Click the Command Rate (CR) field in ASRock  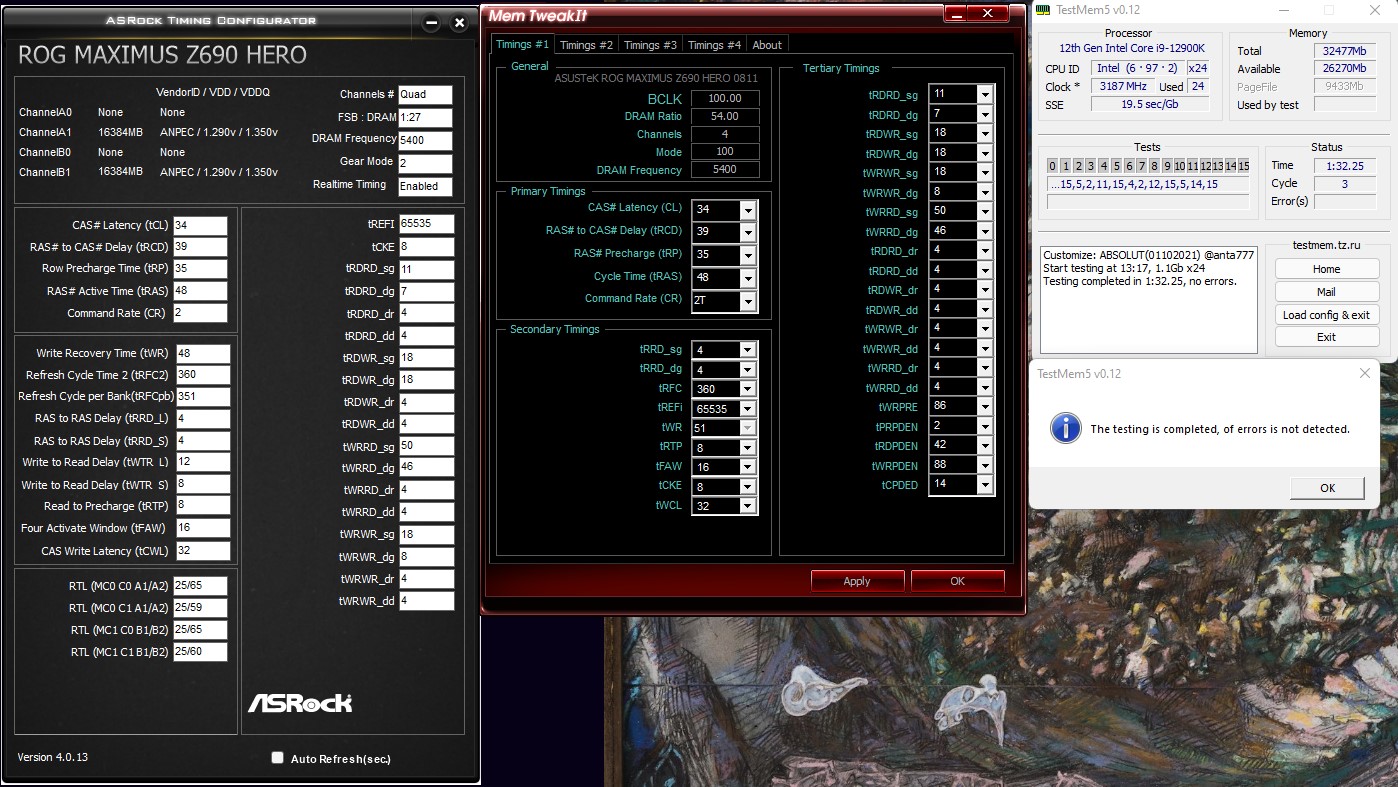[200, 313]
